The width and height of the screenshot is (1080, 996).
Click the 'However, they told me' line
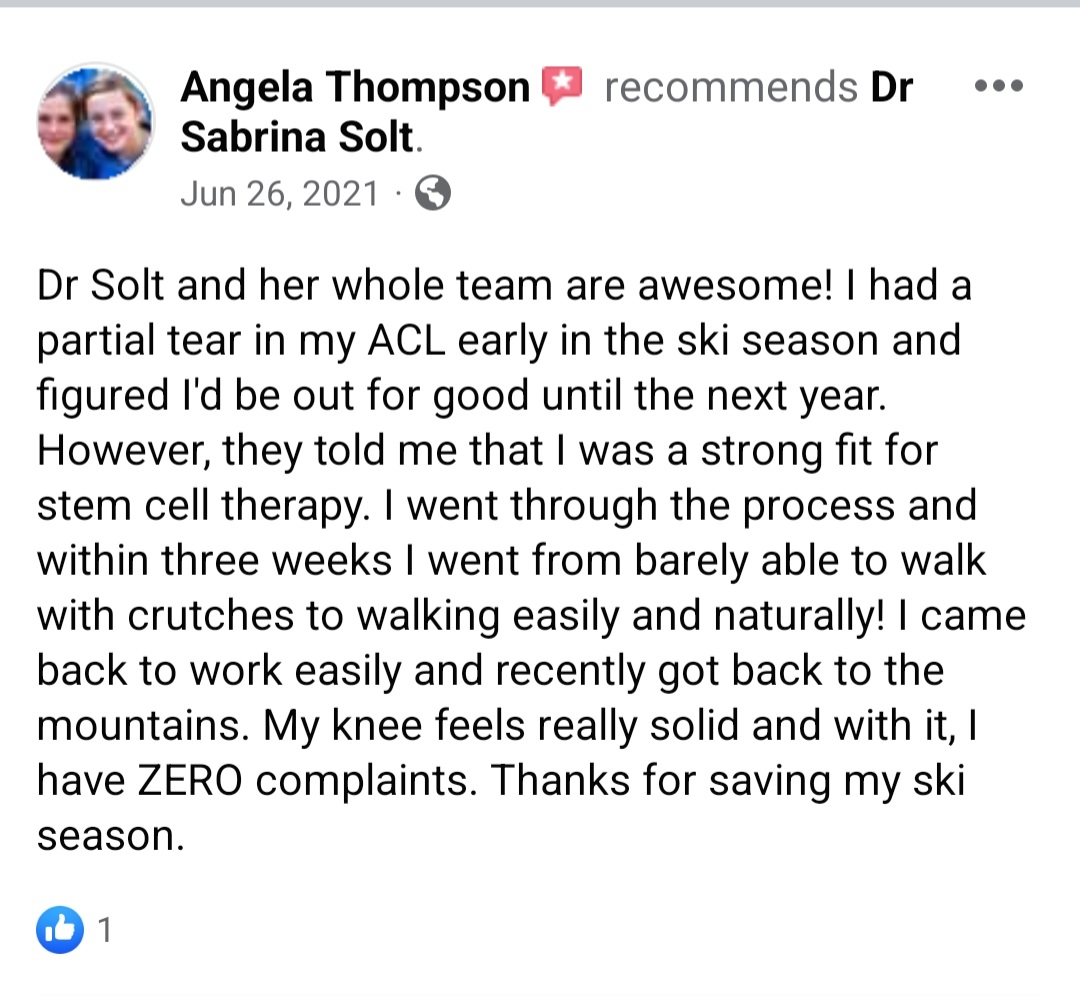[487, 450]
